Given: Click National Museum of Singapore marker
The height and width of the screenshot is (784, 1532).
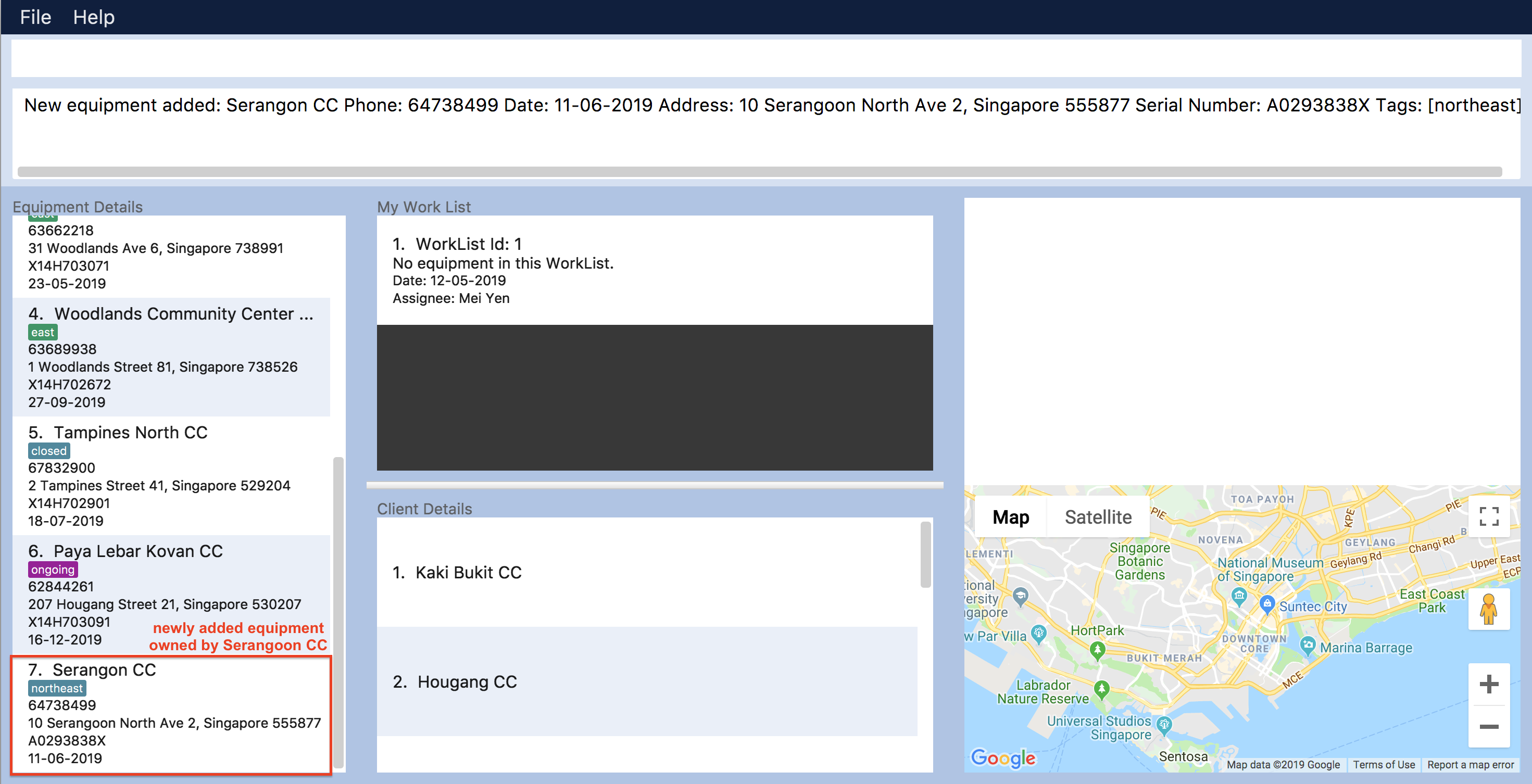Looking at the screenshot, I should point(1239,596).
